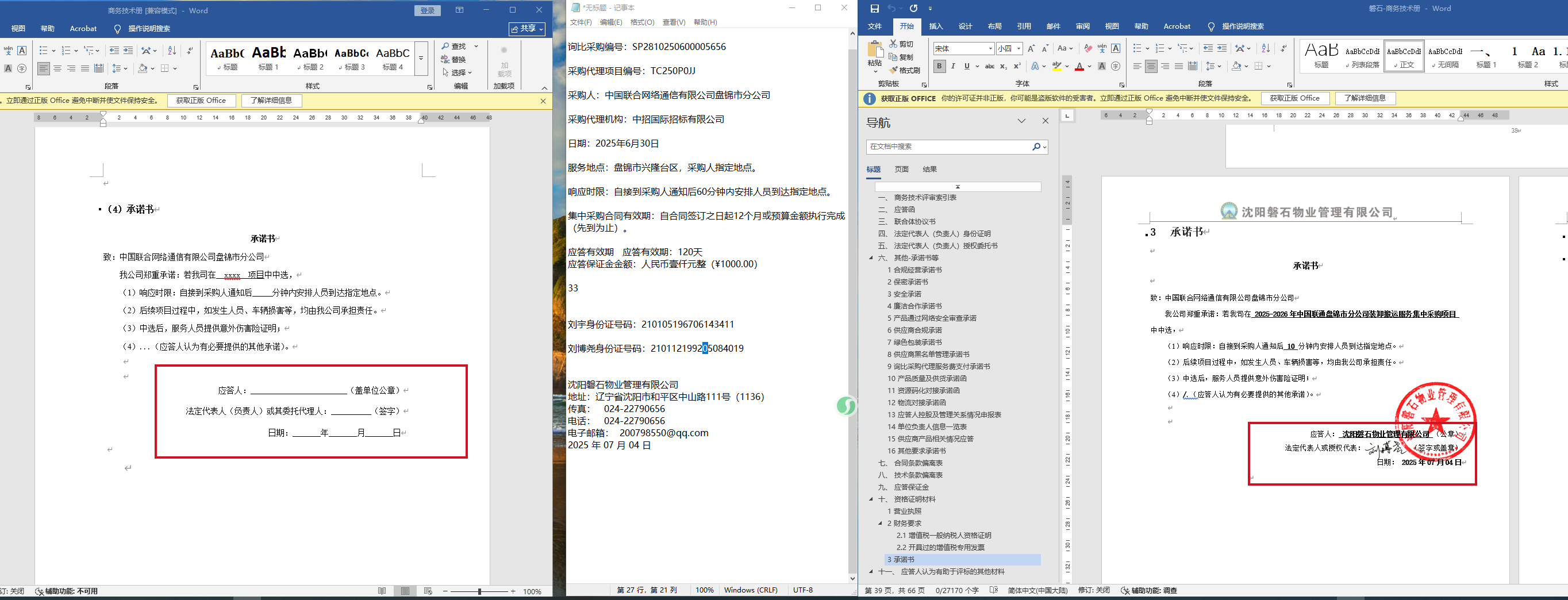
Task: Open the font name 宋体 dropdown
Action: click(x=990, y=49)
